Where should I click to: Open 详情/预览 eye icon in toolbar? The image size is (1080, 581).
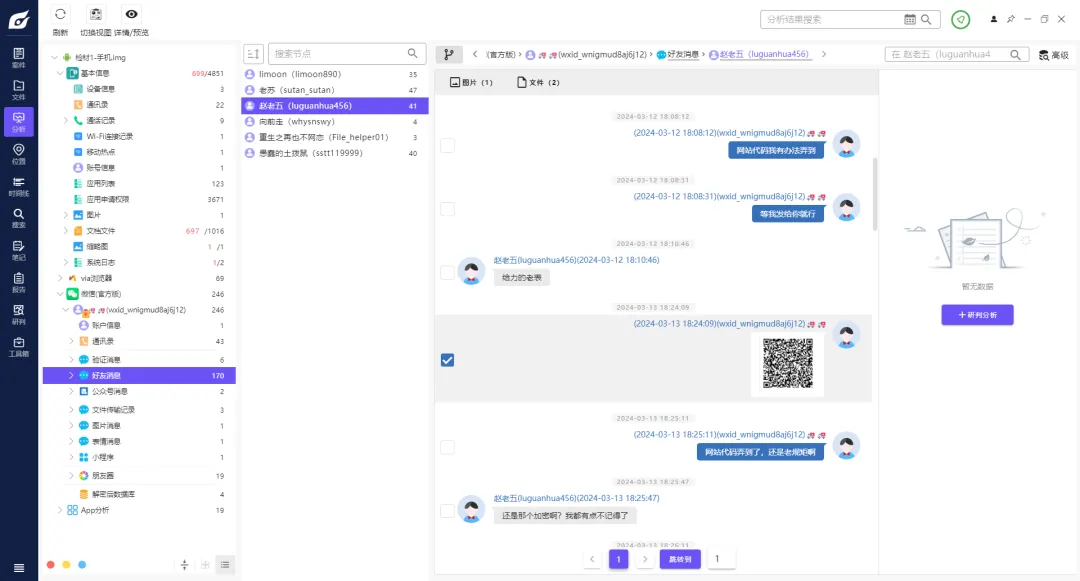(132, 15)
